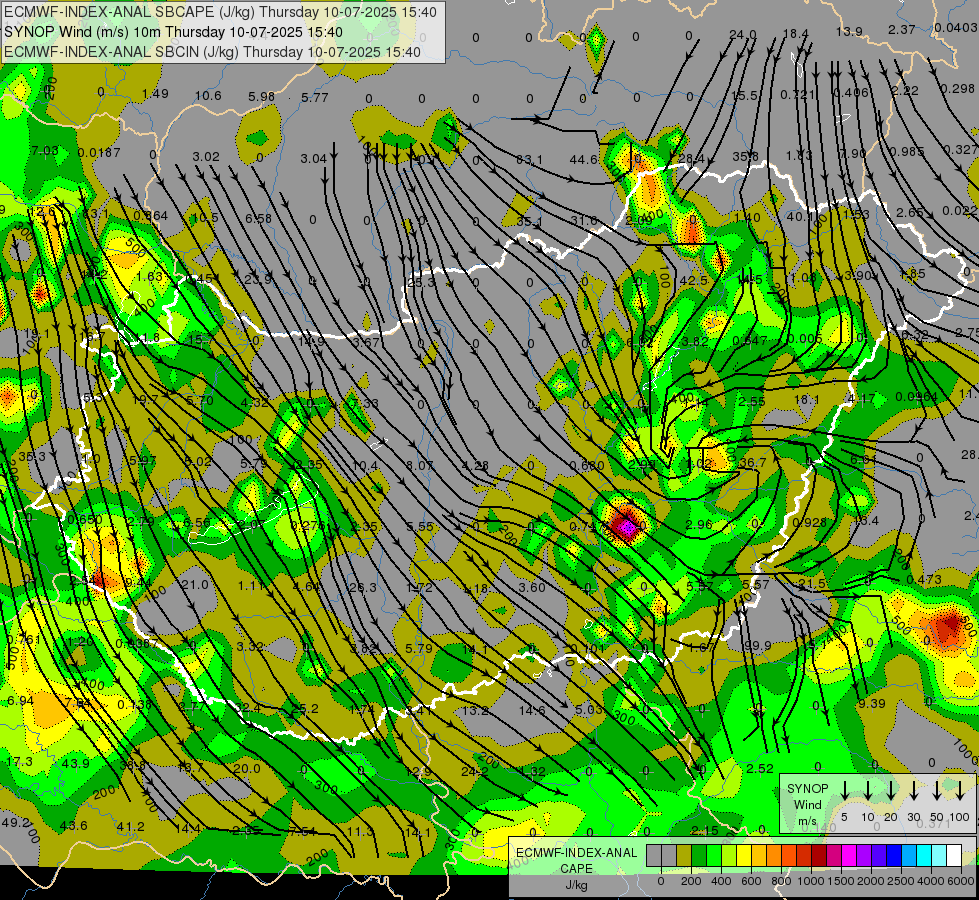The width and height of the screenshot is (979, 900).
Task: Click the ECMWF-INDEX-ANAL SBCIN title line
Action: tap(212, 52)
